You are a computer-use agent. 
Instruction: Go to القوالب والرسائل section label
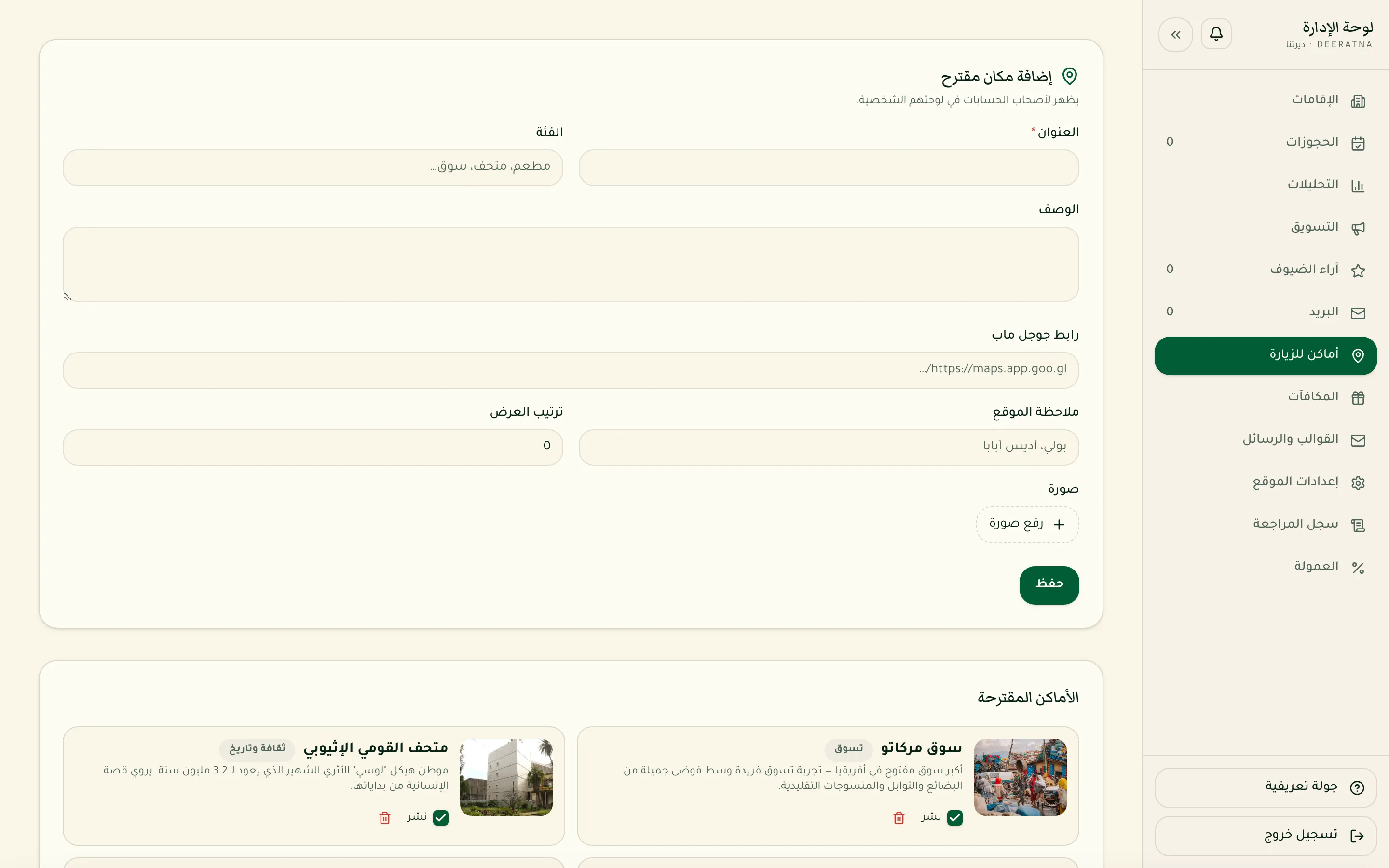tap(1290, 439)
